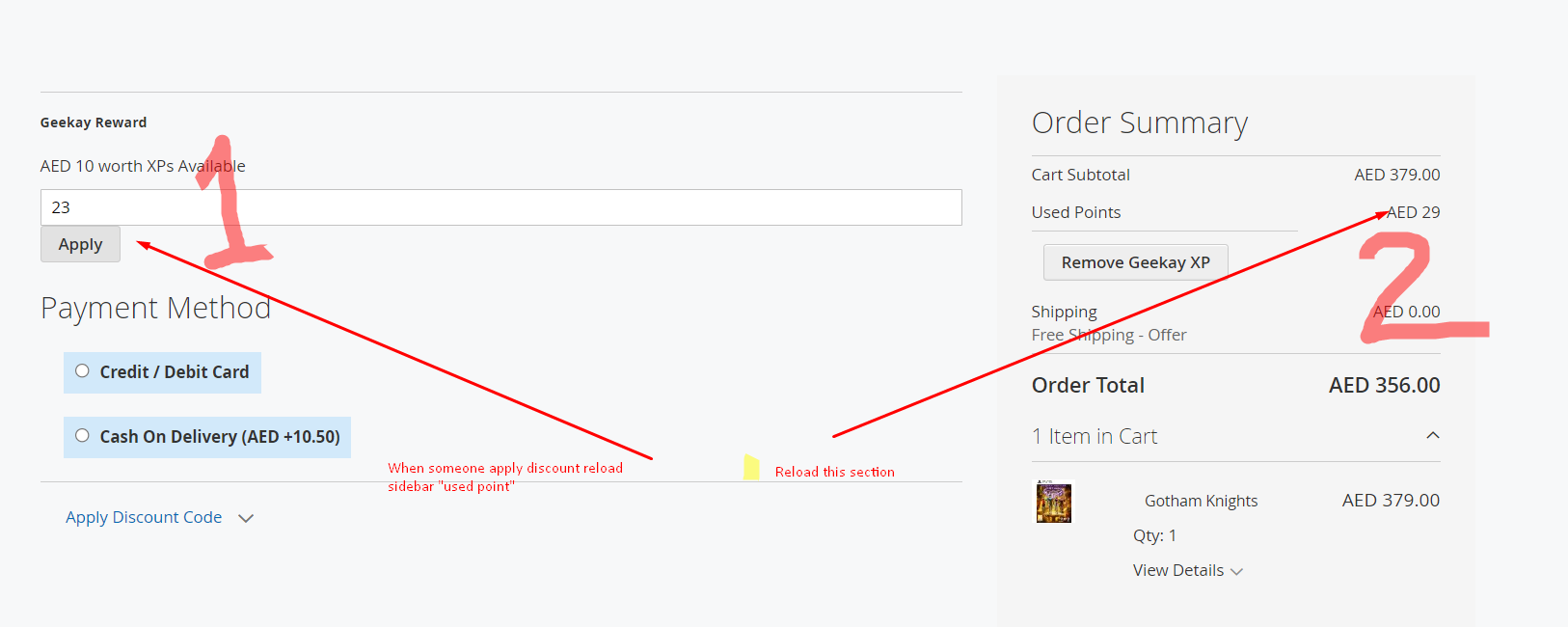Open the Apply Discount Code link
The height and width of the screenshot is (627, 1568).
(x=144, y=518)
